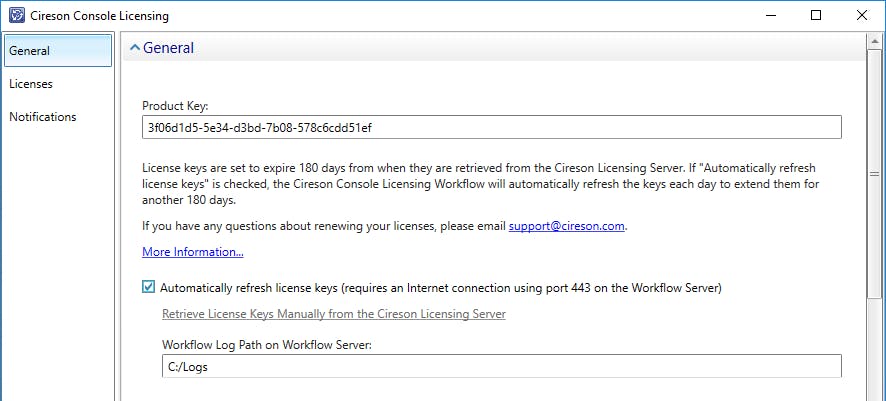The height and width of the screenshot is (401, 886).
Task: Switch to the Notifications tab
Action: (43, 117)
